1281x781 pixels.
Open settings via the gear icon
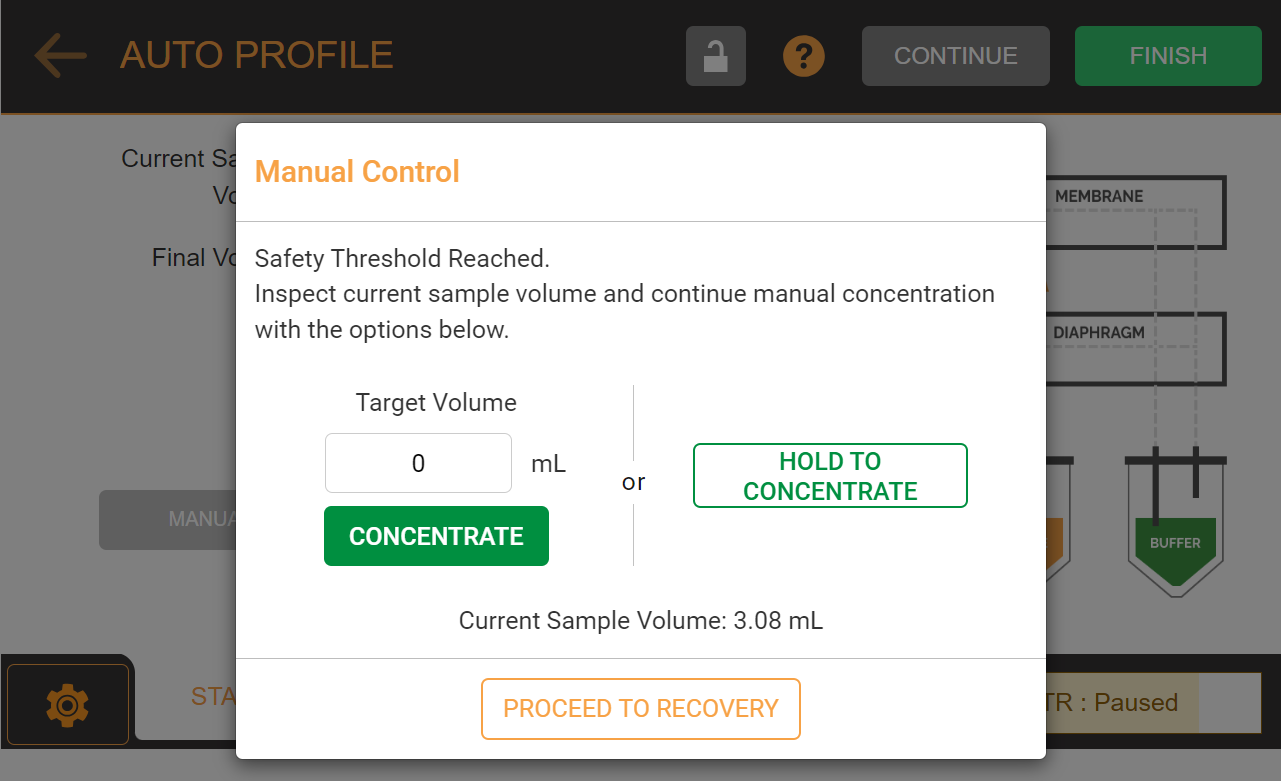point(68,705)
